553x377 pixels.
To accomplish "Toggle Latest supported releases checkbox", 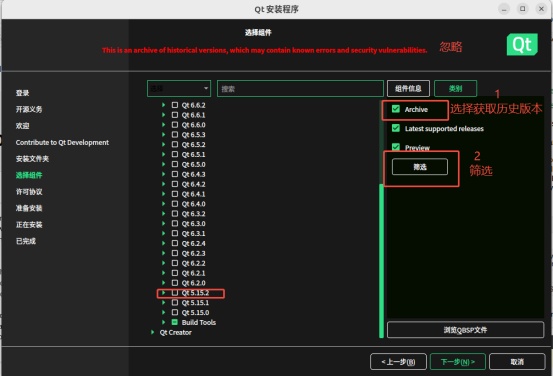I will 396,128.
